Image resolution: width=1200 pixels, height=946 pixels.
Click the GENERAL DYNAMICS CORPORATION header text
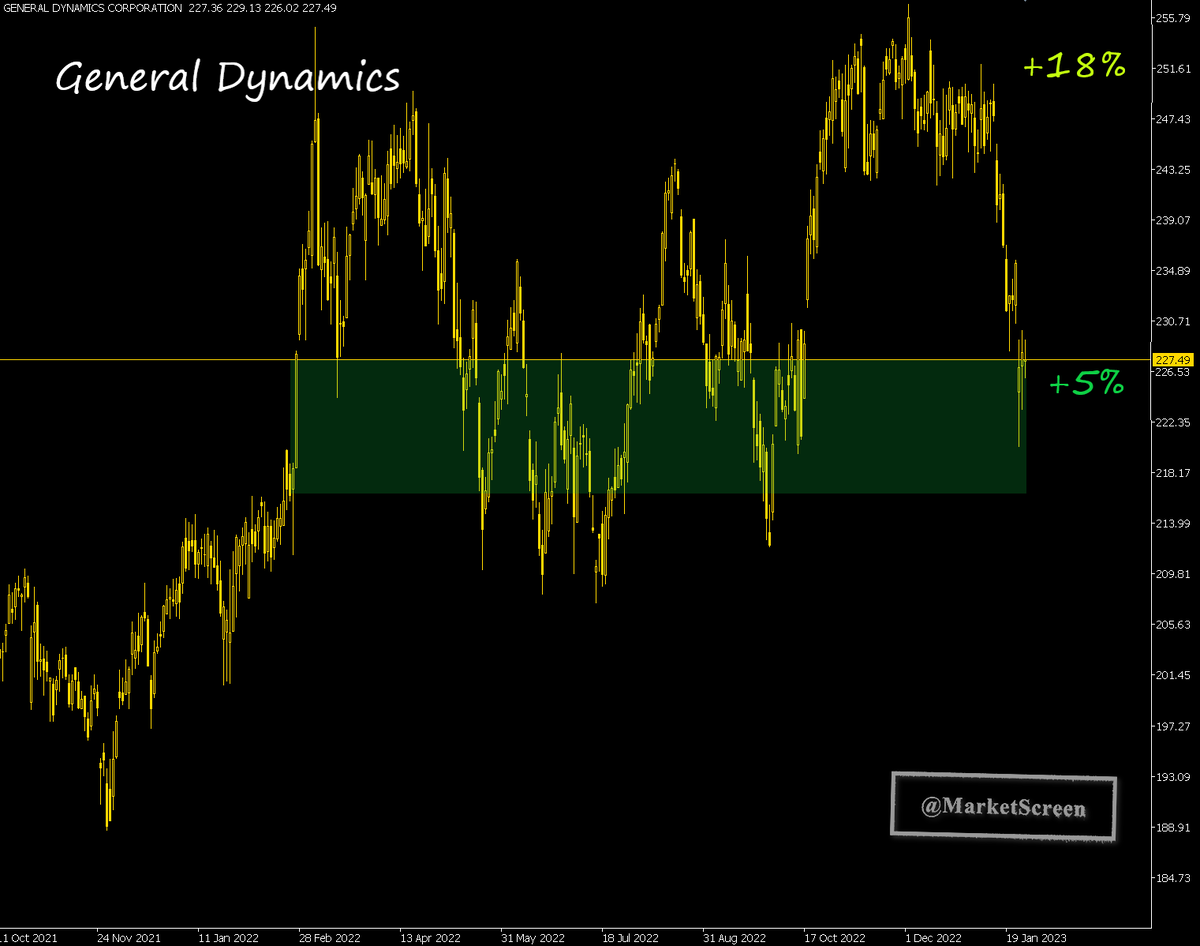coord(92,9)
